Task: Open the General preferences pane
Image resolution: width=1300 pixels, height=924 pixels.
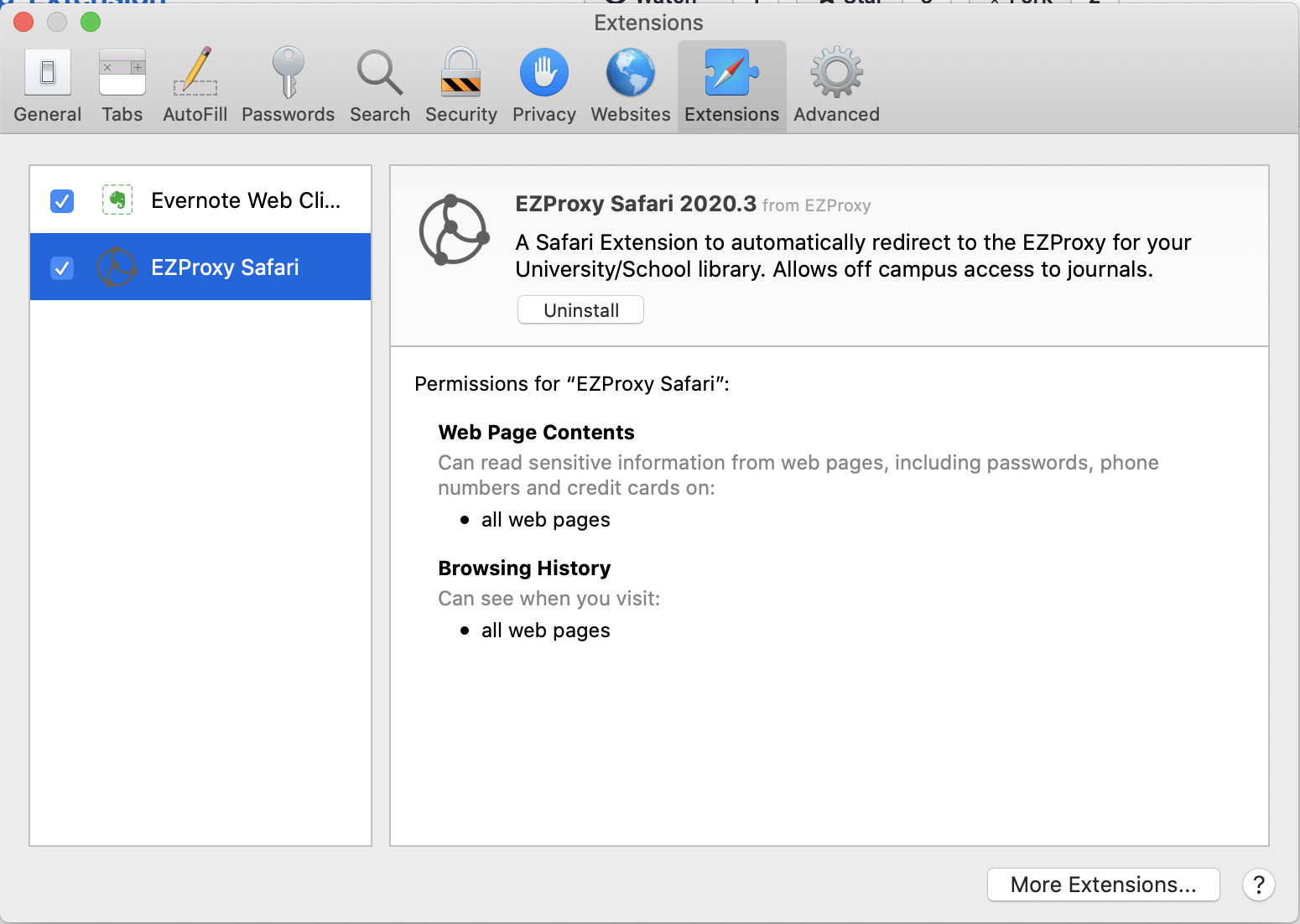Action: tap(48, 84)
